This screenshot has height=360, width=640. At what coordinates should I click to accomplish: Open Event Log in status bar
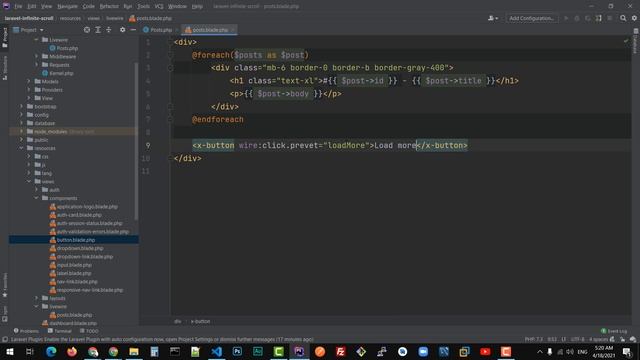tap(614, 331)
